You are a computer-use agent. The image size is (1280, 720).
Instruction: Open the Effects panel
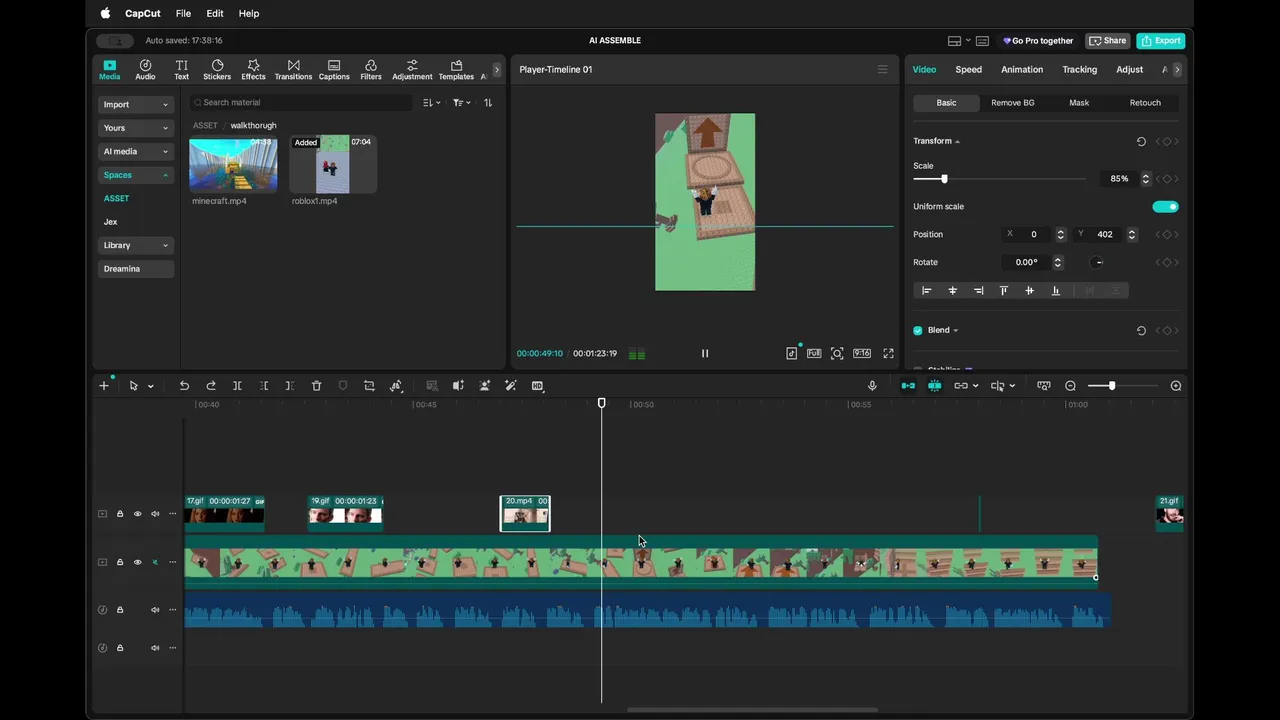(x=253, y=69)
